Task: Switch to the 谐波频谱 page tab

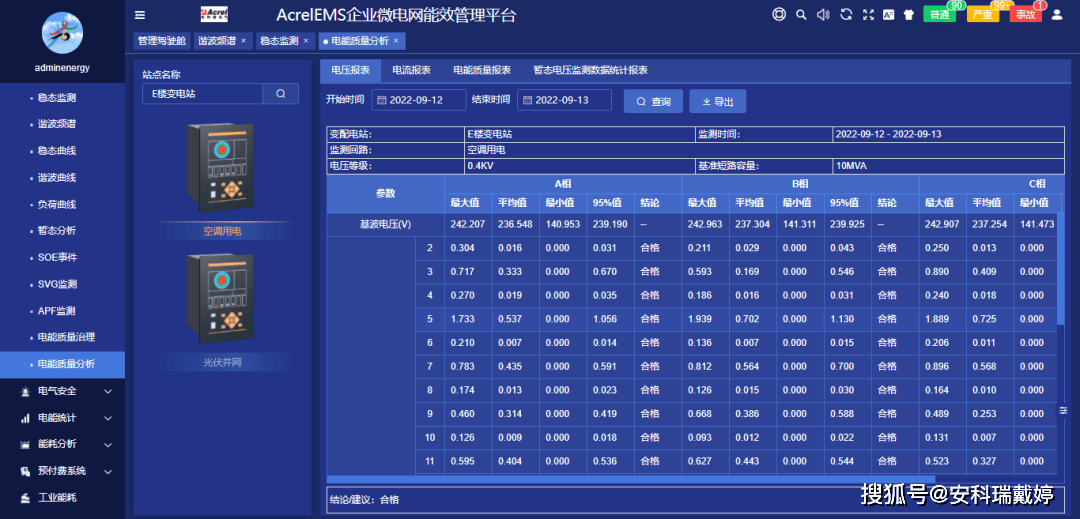Action: pyautogui.click(x=222, y=41)
